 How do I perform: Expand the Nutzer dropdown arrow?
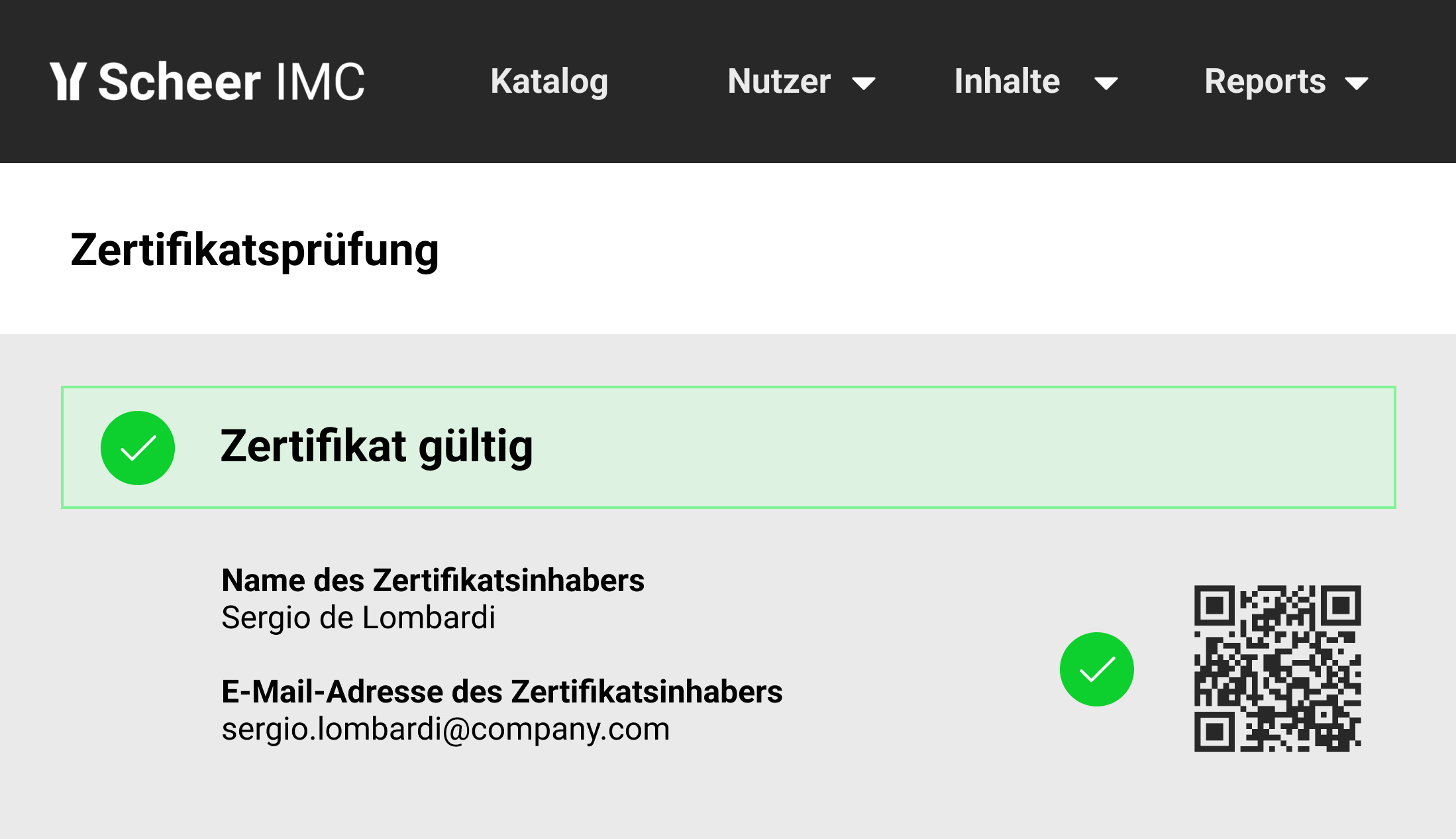(x=864, y=84)
